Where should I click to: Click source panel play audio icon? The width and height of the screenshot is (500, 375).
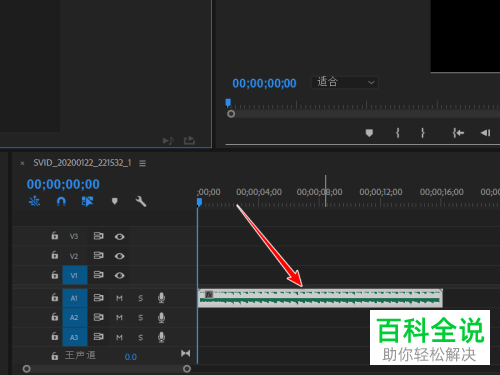(x=168, y=141)
